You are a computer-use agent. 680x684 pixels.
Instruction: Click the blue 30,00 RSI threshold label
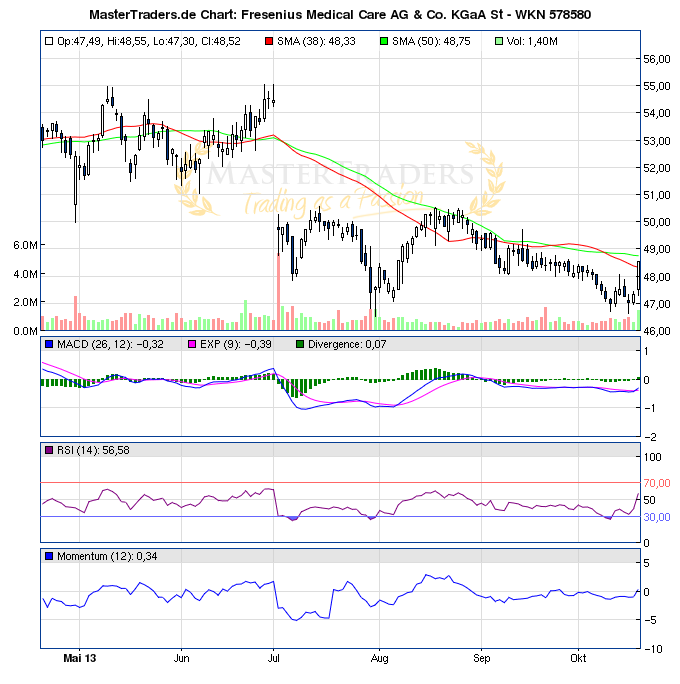[657, 517]
